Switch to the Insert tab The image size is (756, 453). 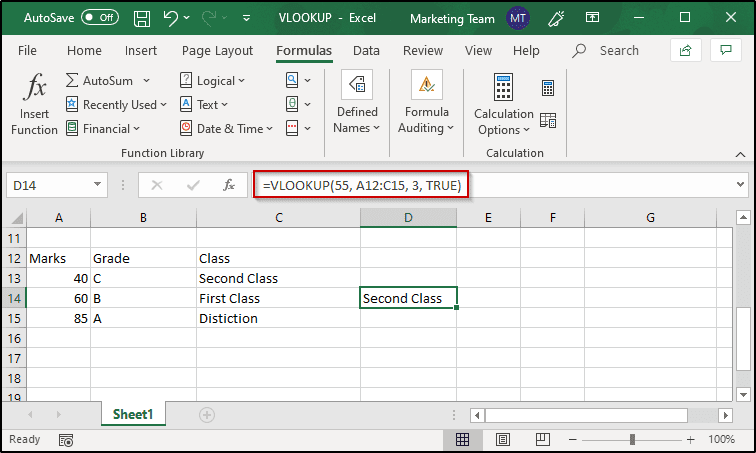click(x=141, y=51)
